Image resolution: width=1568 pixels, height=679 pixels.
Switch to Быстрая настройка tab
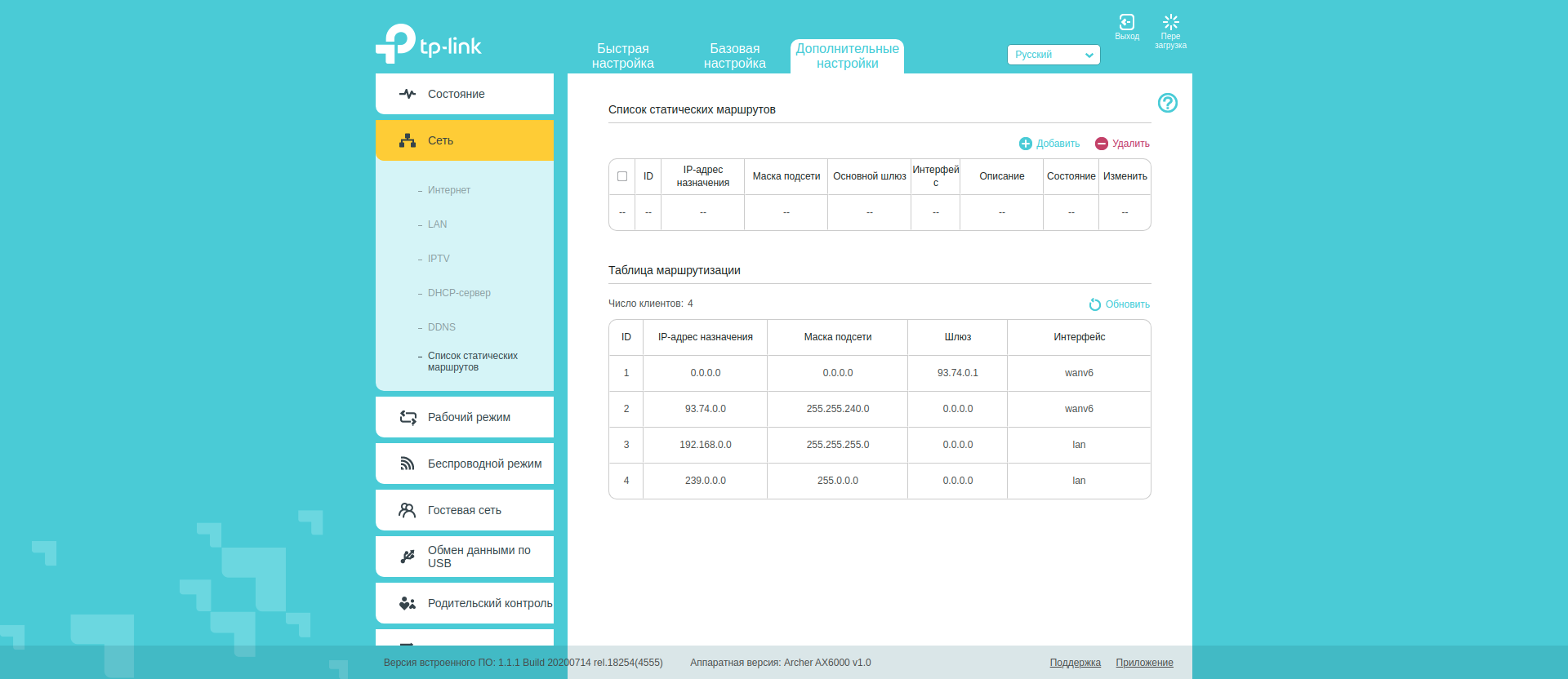pyautogui.click(x=622, y=56)
